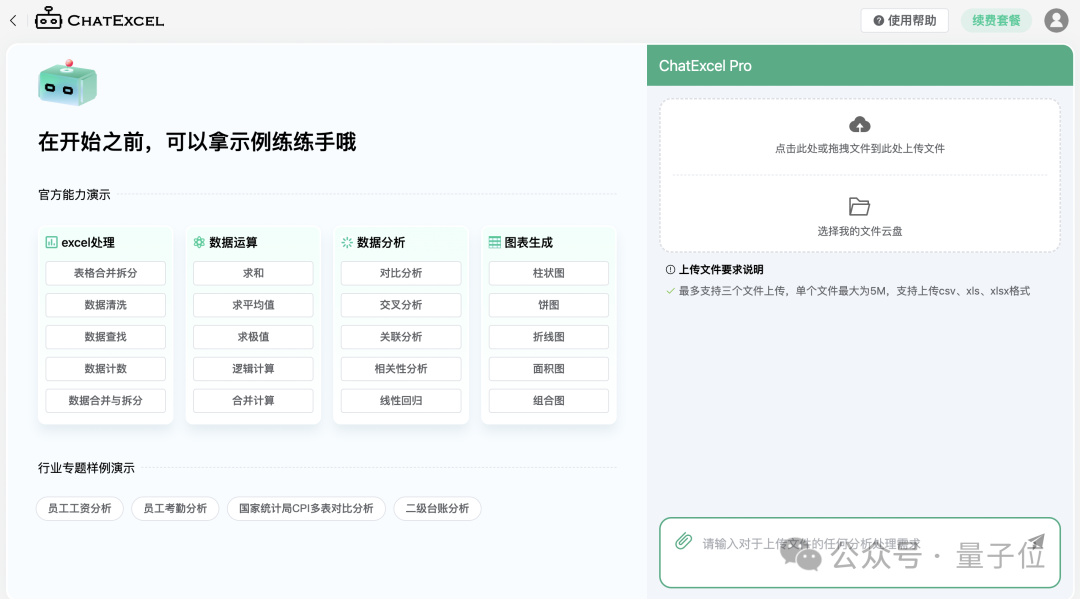Screen dimensions: 1080x599
Task: Select the 柱状图 chart example
Action: click(x=549, y=273)
